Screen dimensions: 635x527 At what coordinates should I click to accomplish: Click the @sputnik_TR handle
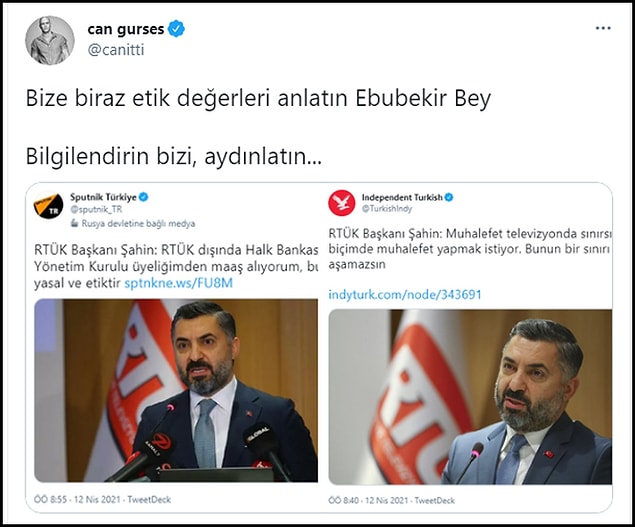pos(96,209)
